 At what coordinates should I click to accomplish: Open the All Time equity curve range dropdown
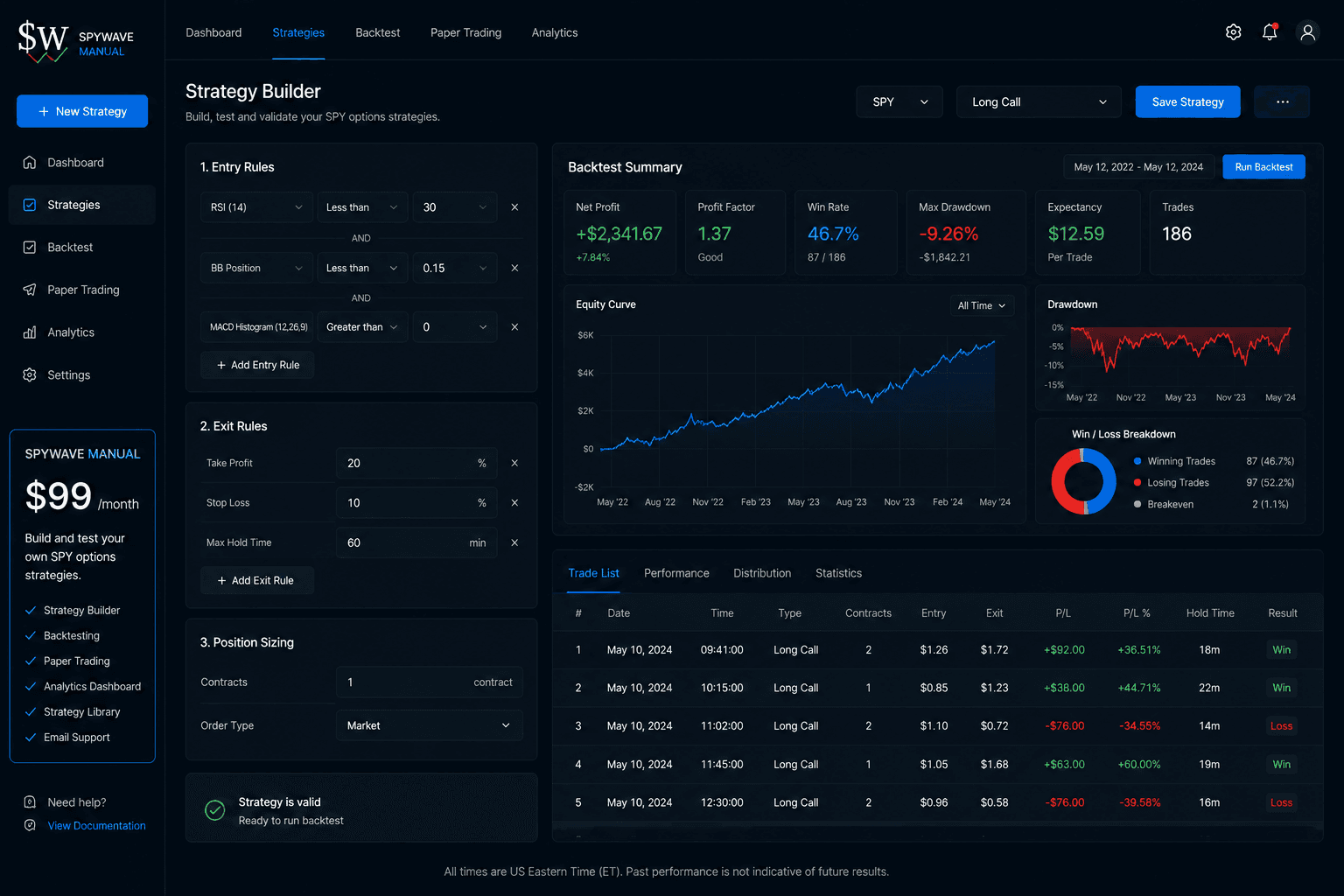pos(982,305)
